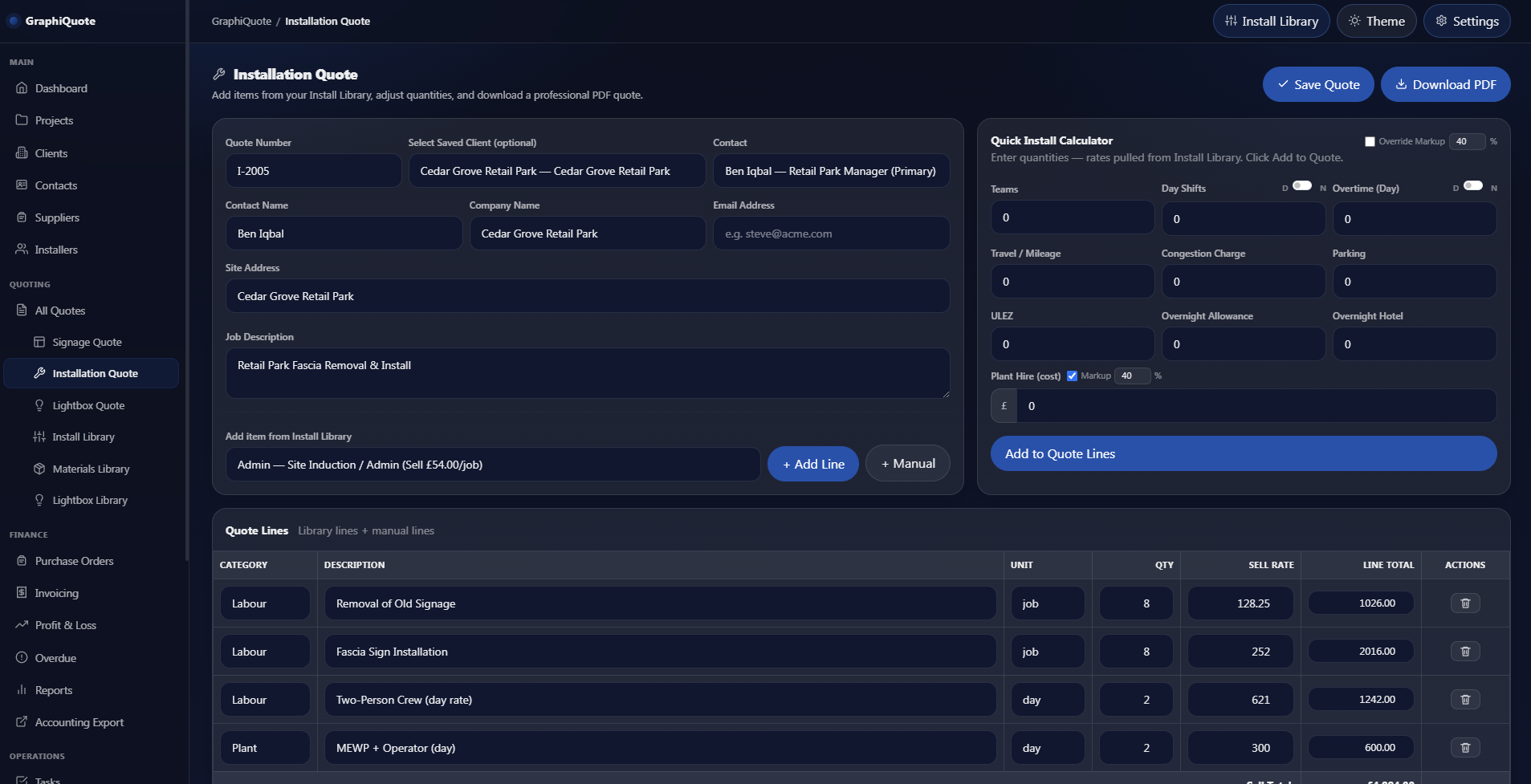Open Settings in the top bar
This screenshot has width=1531, height=784.
(1467, 21)
